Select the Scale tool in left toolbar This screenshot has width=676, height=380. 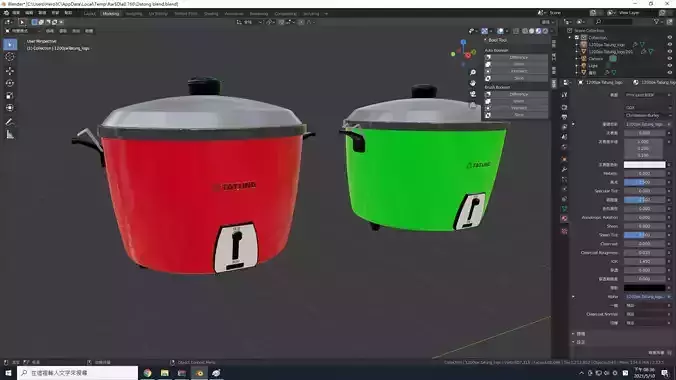tap(10, 96)
